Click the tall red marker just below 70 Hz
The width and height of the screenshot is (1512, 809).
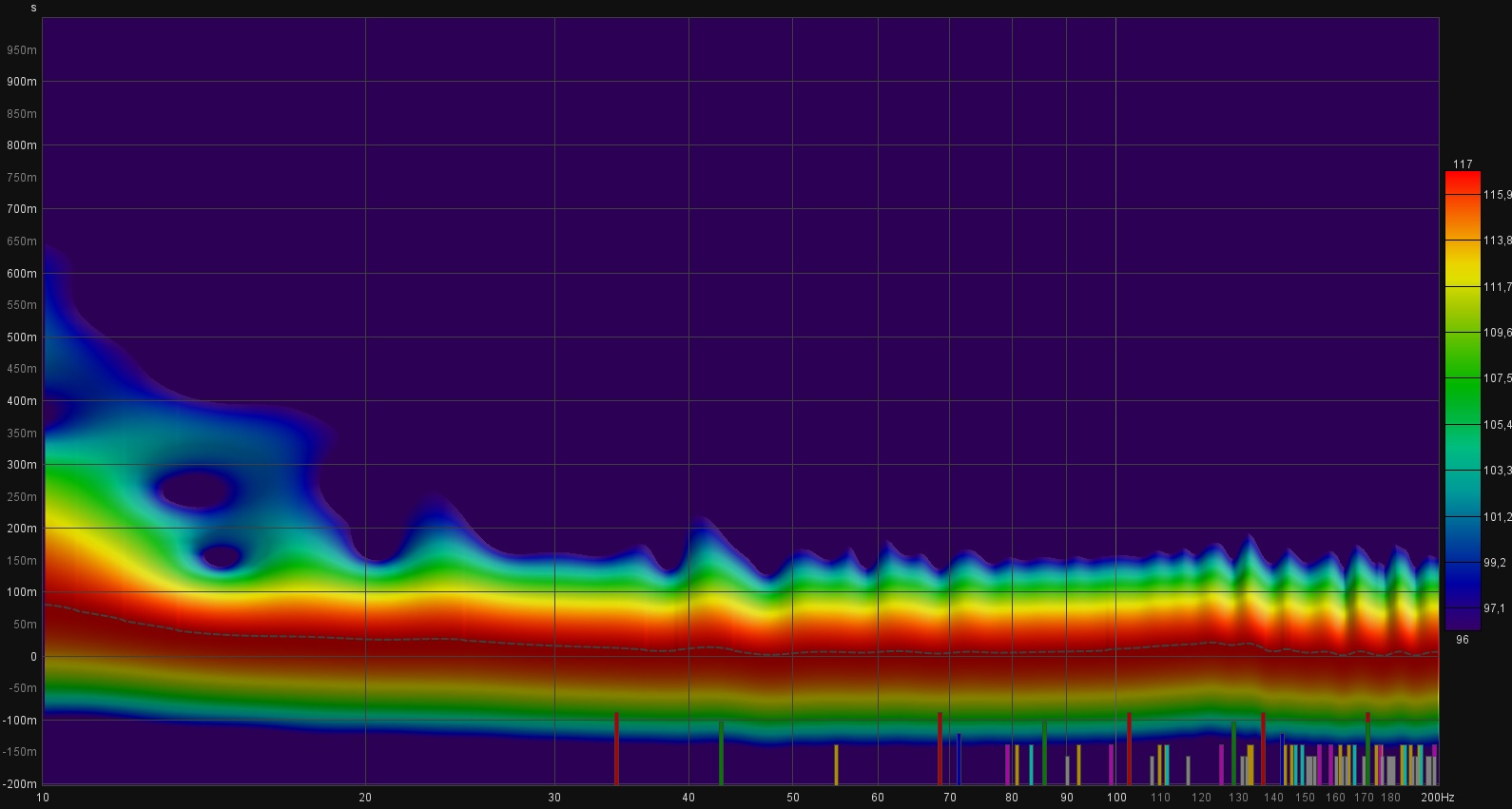[x=940, y=747]
